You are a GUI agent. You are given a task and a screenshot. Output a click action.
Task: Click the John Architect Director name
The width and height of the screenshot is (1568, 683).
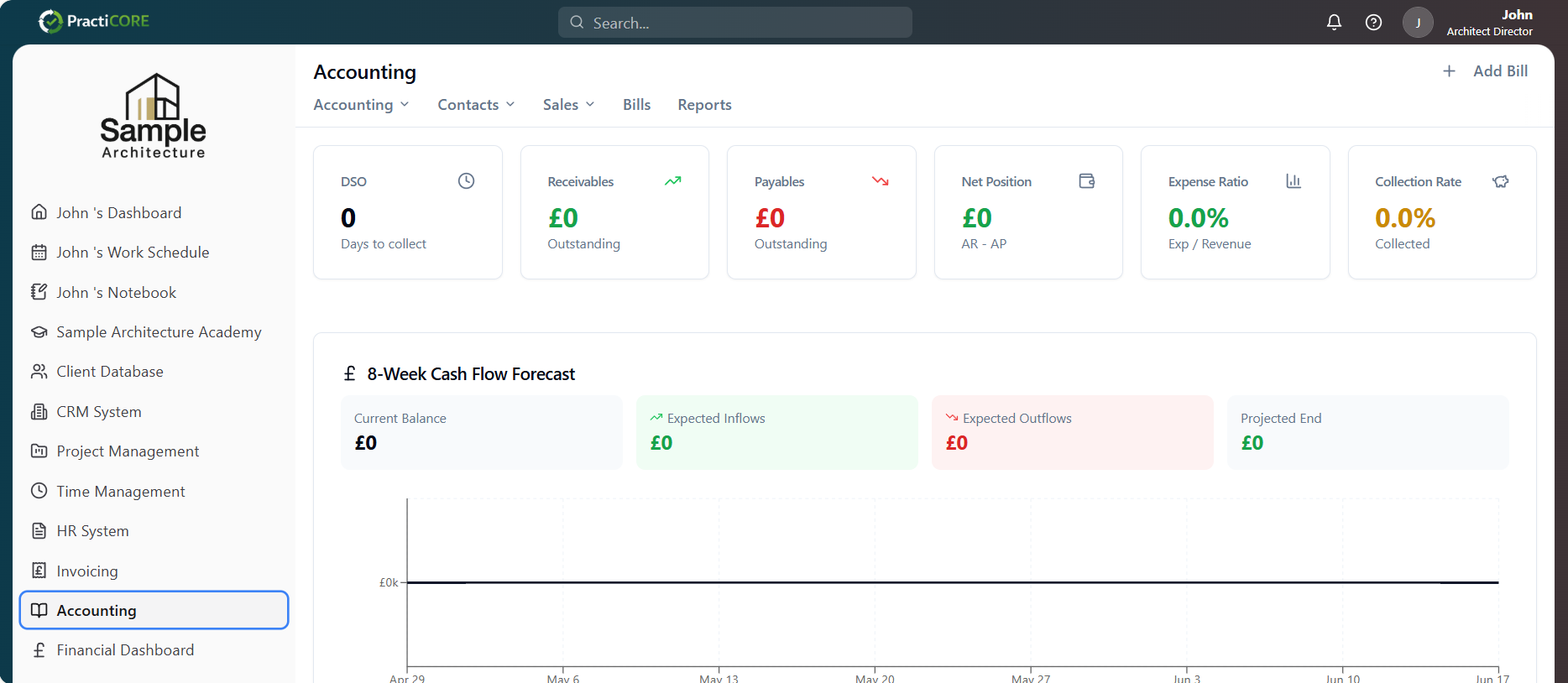(1490, 23)
